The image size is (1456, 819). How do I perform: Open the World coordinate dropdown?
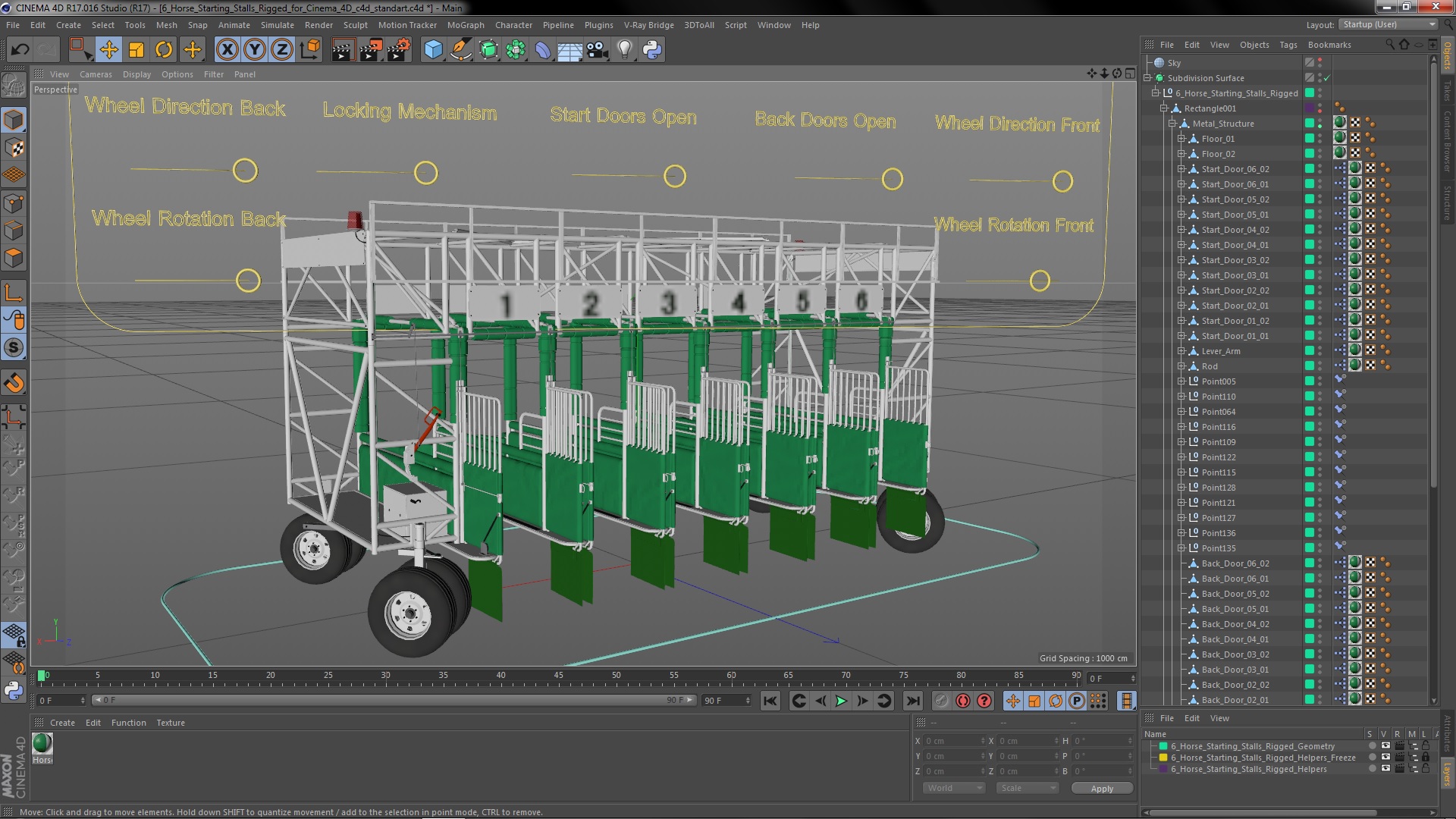953,788
